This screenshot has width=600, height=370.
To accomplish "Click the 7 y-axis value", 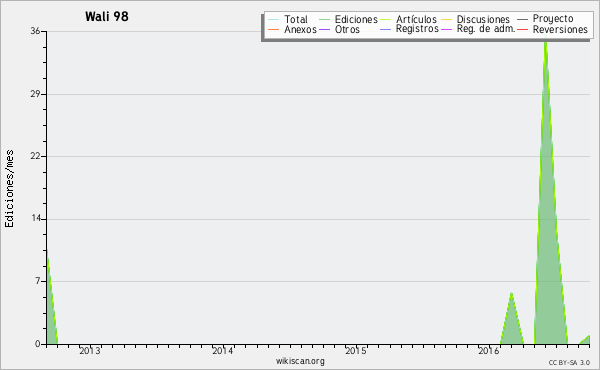I will 38,281.
